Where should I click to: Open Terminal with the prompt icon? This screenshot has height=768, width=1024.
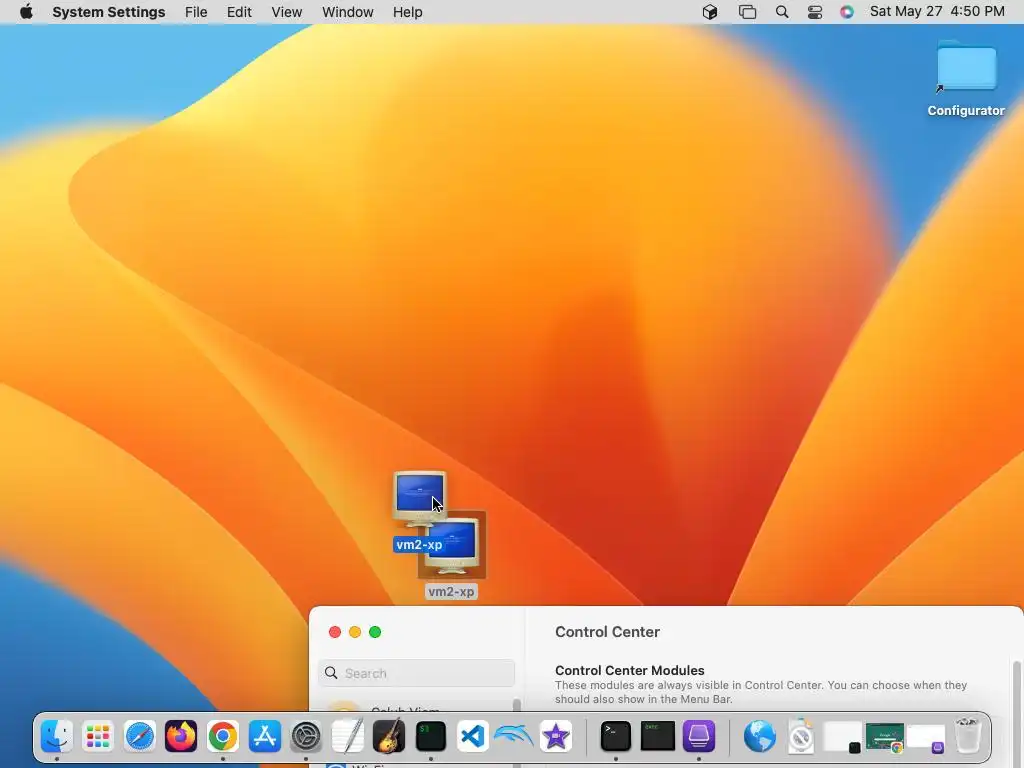(616, 737)
